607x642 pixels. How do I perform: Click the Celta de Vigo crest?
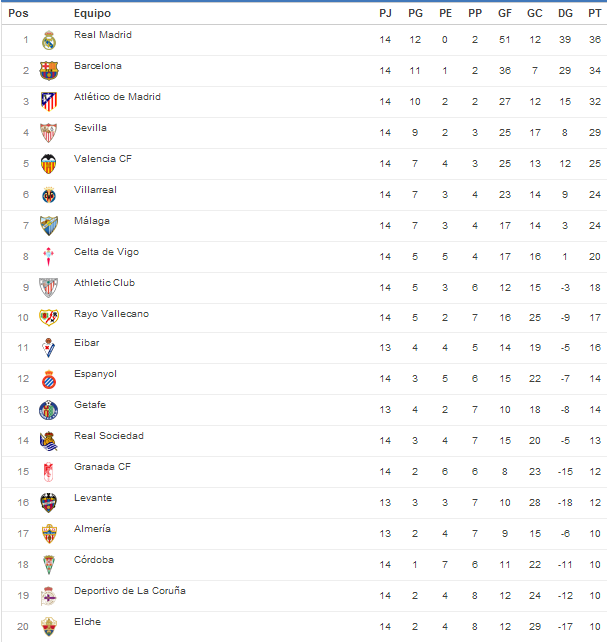pos(49,256)
